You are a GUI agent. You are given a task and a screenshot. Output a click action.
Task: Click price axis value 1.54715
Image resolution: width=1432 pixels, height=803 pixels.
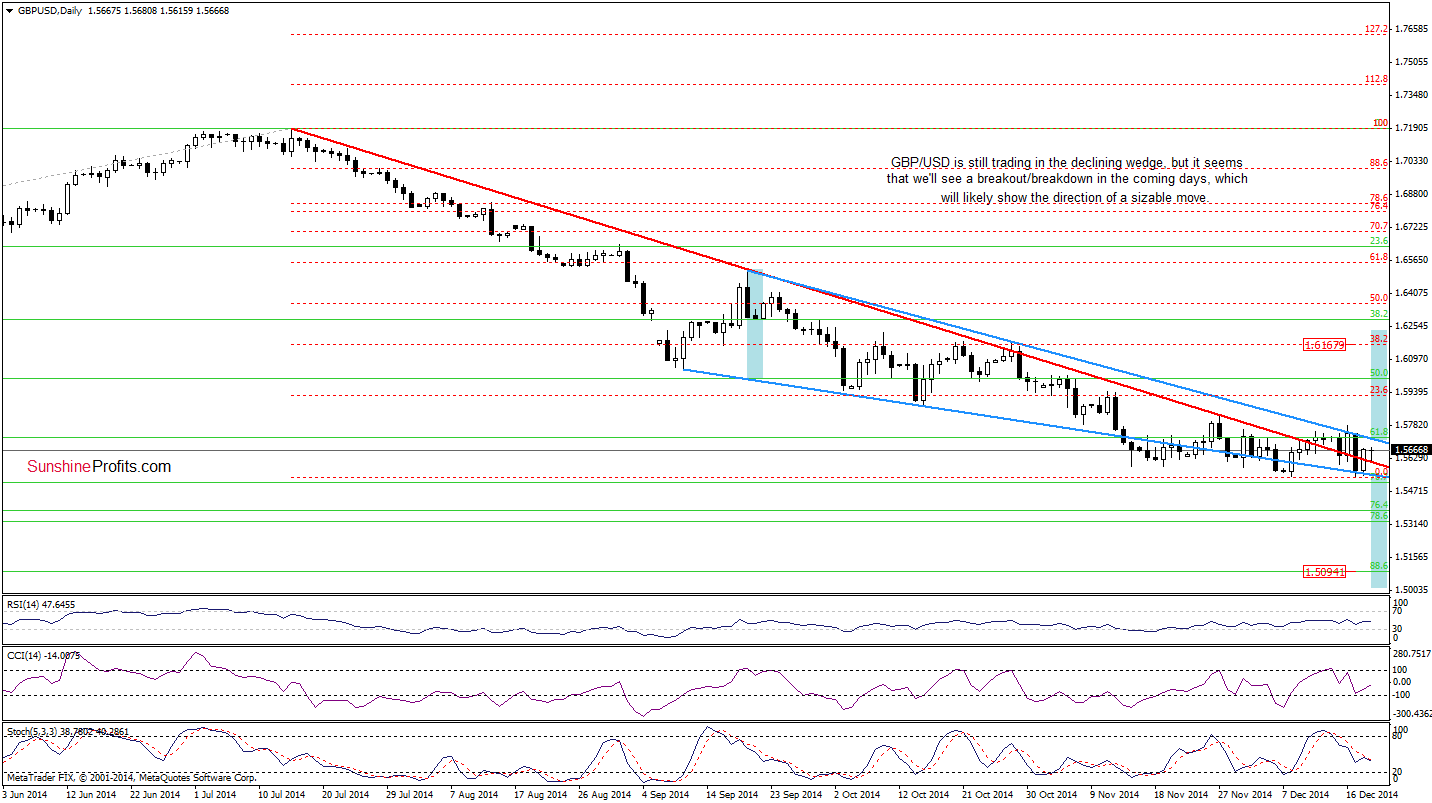coord(1411,491)
